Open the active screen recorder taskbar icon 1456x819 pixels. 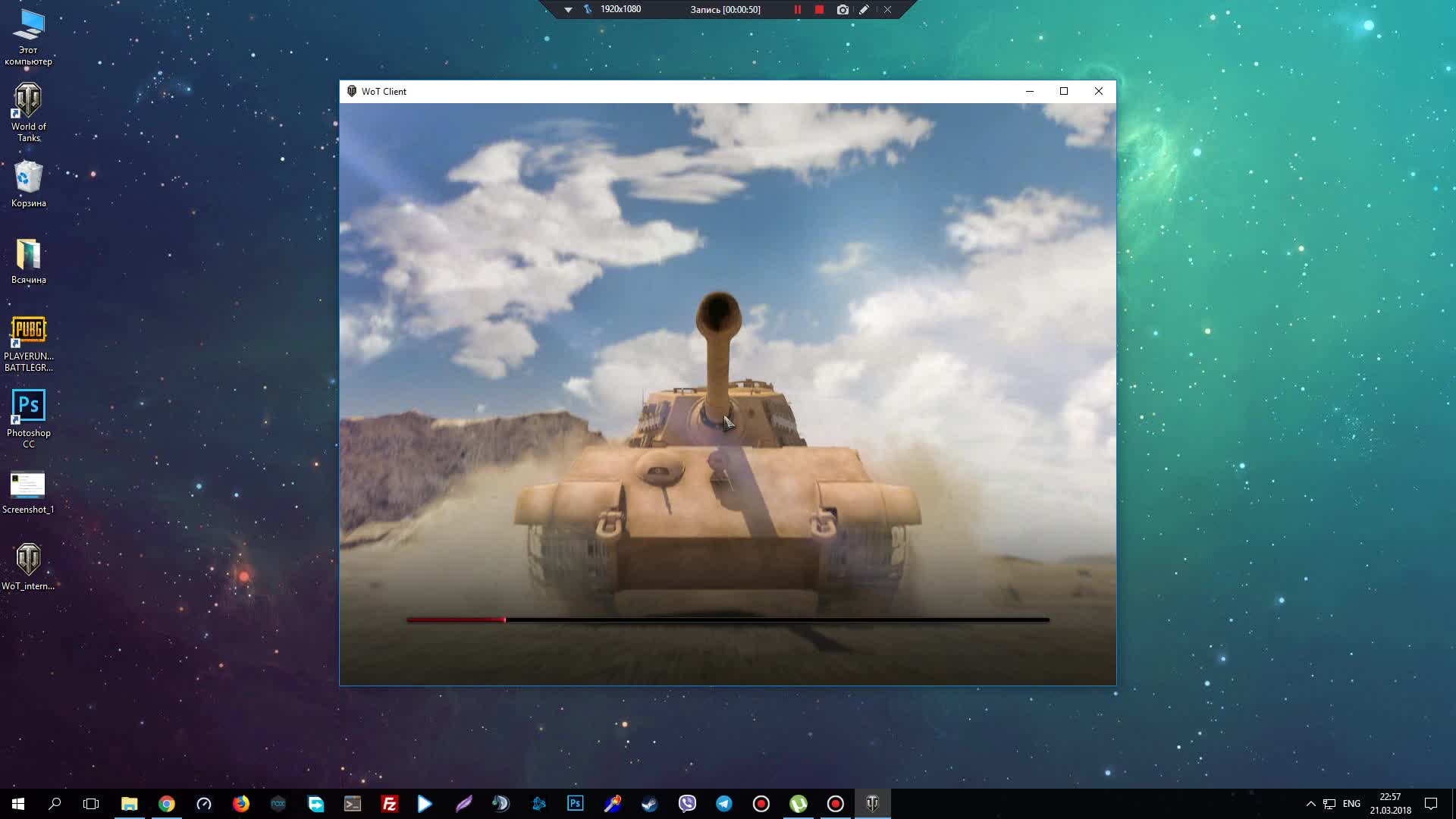[x=836, y=804]
